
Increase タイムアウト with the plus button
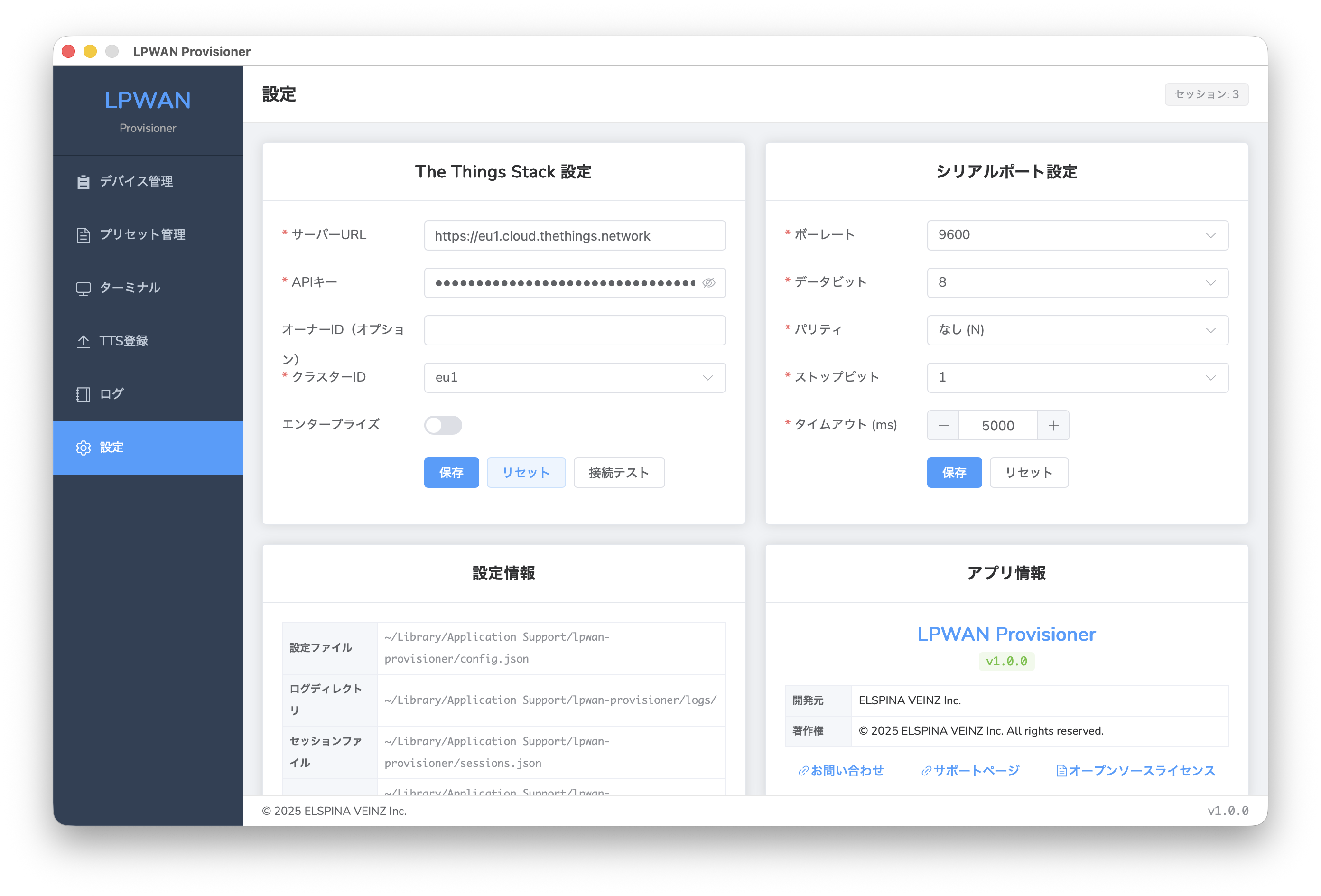(1053, 425)
